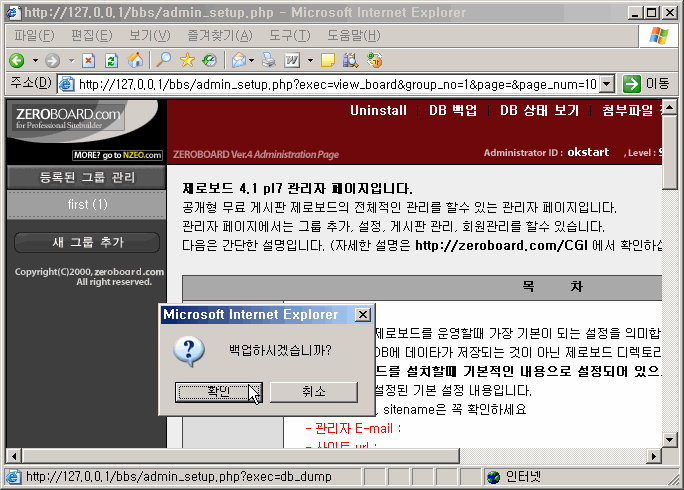Click the Messenger toolbar icon
The image size is (684, 490).
pos(374,60)
